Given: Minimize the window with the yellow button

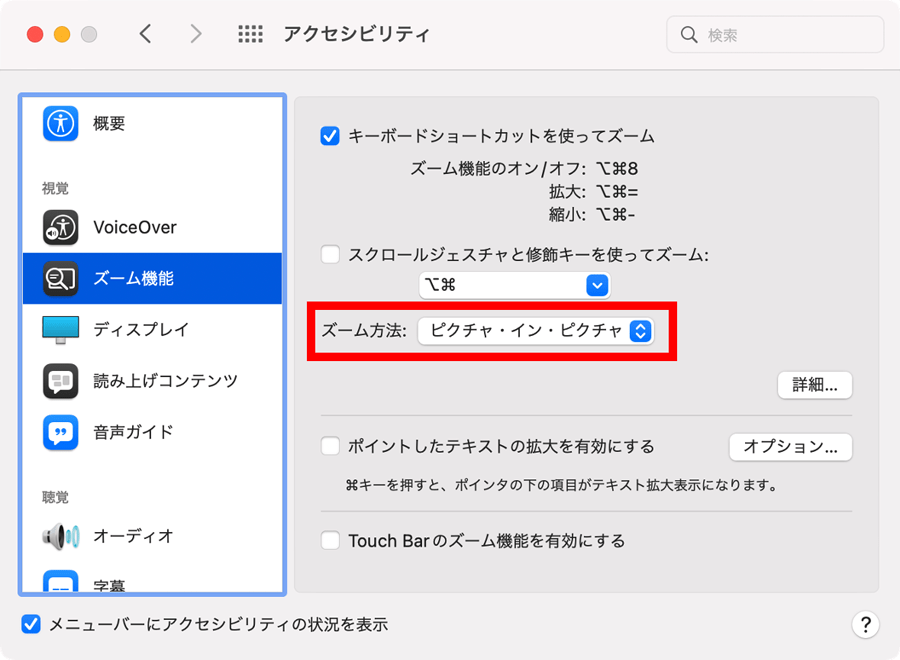Looking at the screenshot, I should pyautogui.click(x=62, y=34).
